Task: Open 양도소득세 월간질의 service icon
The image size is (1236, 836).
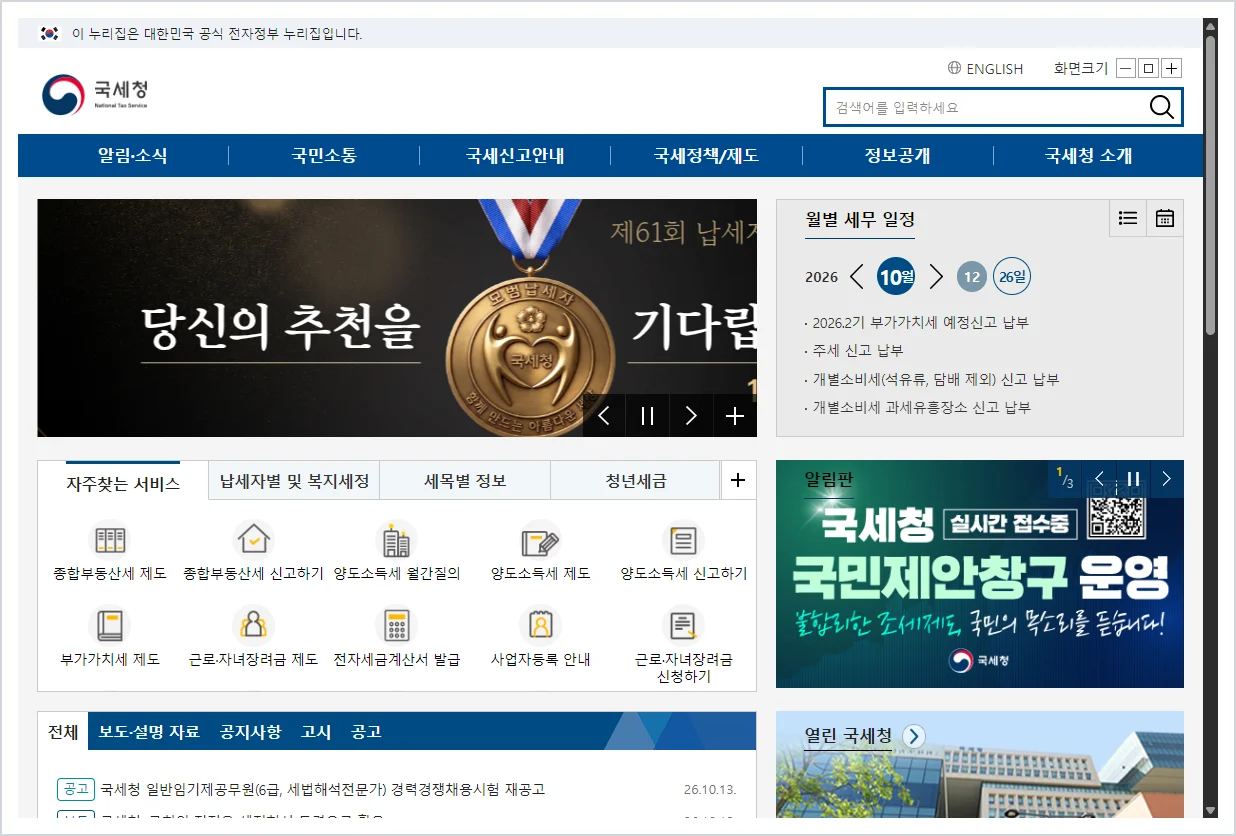Action: click(397, 541)
